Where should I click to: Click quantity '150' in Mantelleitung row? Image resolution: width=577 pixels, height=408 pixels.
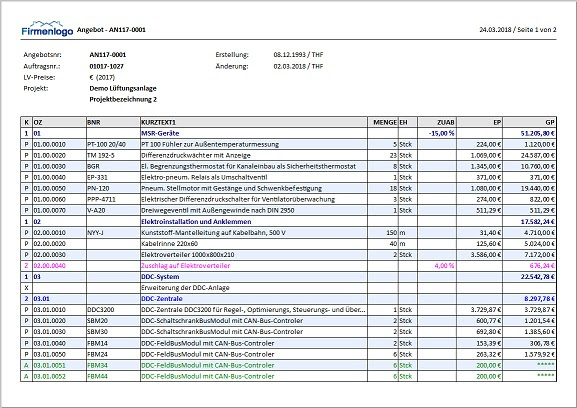point(391,233)
